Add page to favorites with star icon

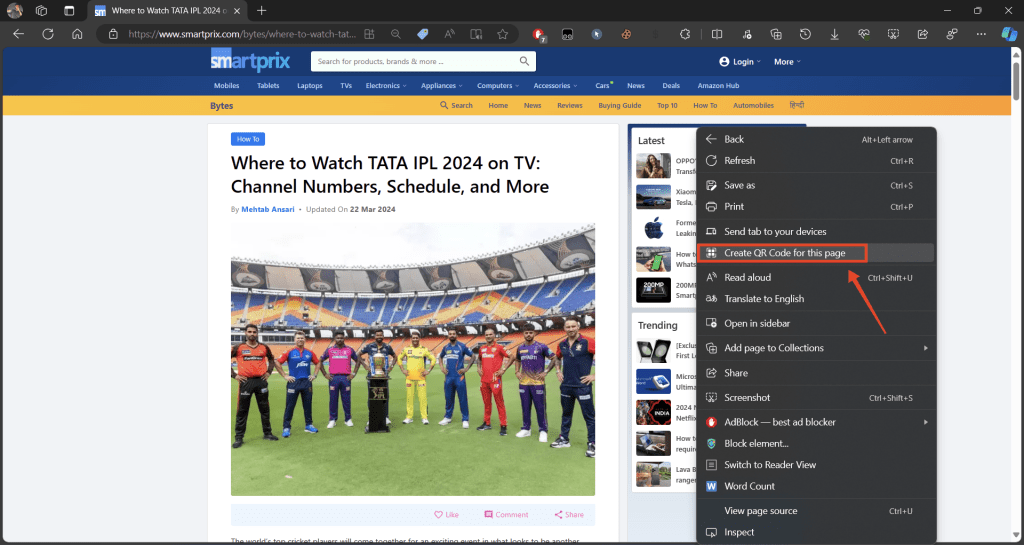coord(502,34)
